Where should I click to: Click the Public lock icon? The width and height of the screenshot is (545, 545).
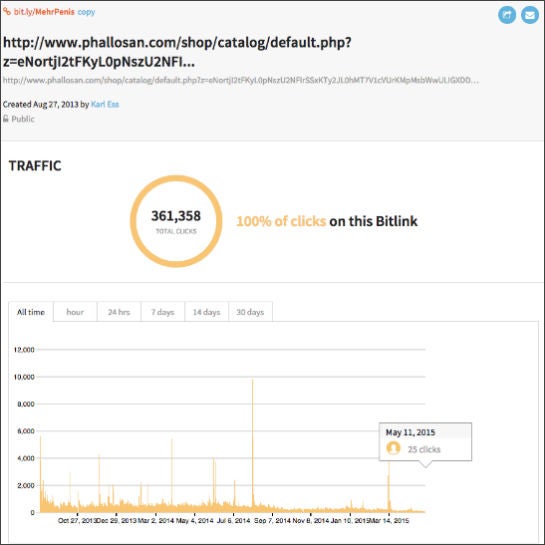click(6, 119)
